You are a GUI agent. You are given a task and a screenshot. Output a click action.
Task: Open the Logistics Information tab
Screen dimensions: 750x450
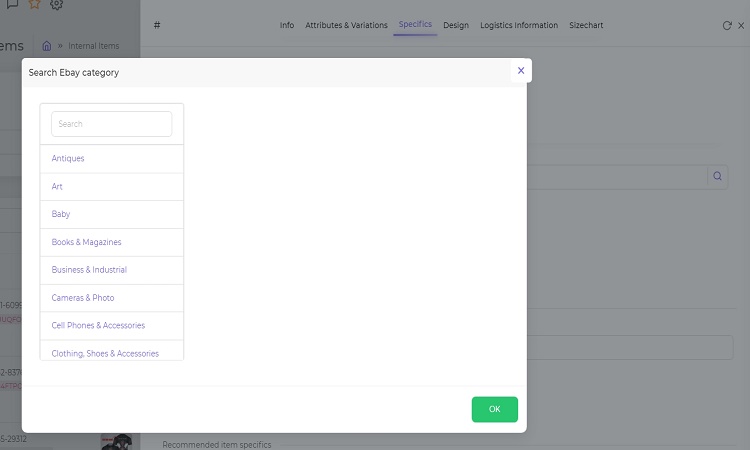(x=519, y=25)
